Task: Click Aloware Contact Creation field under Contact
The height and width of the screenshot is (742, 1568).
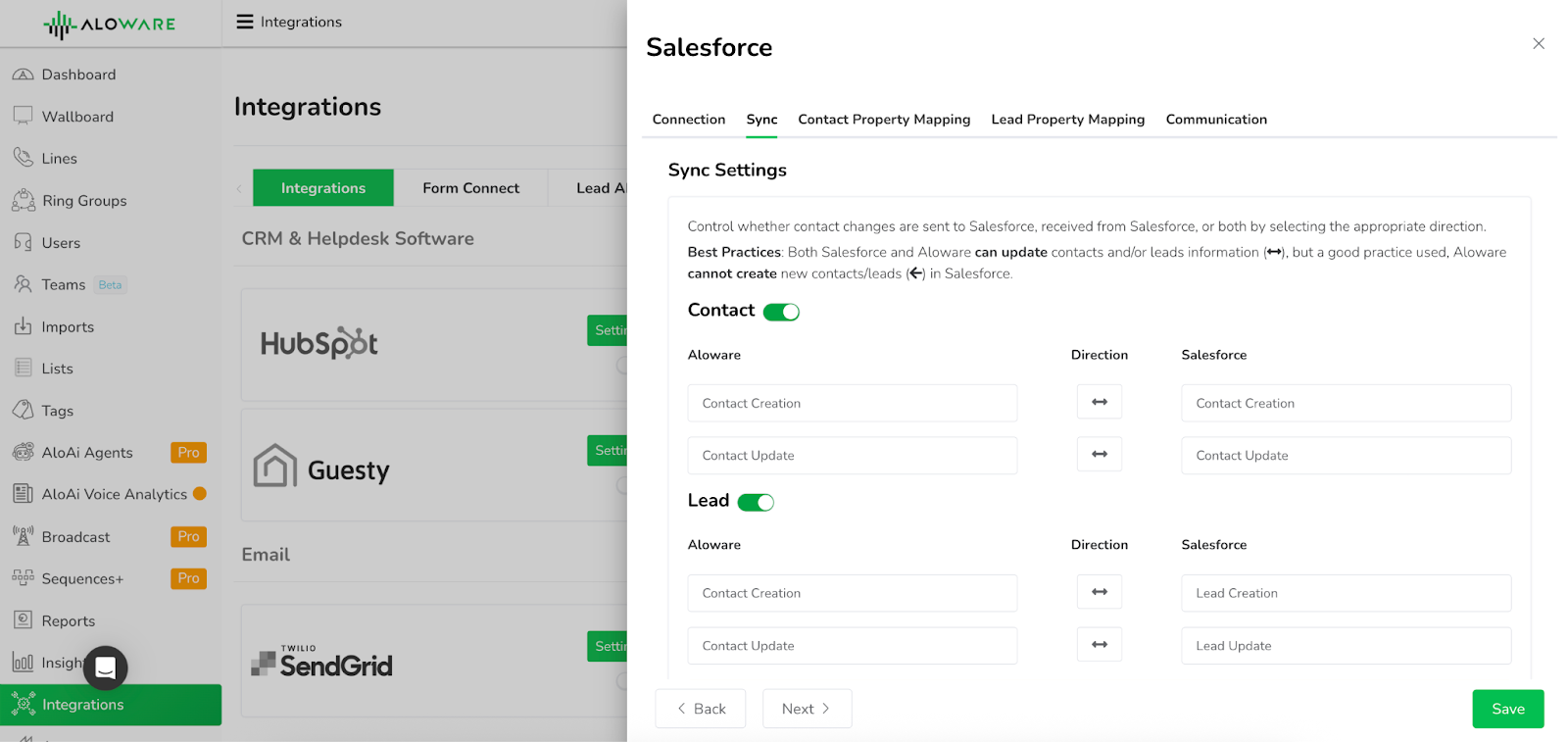Action: pyautogui.click(x=853, y=403)
